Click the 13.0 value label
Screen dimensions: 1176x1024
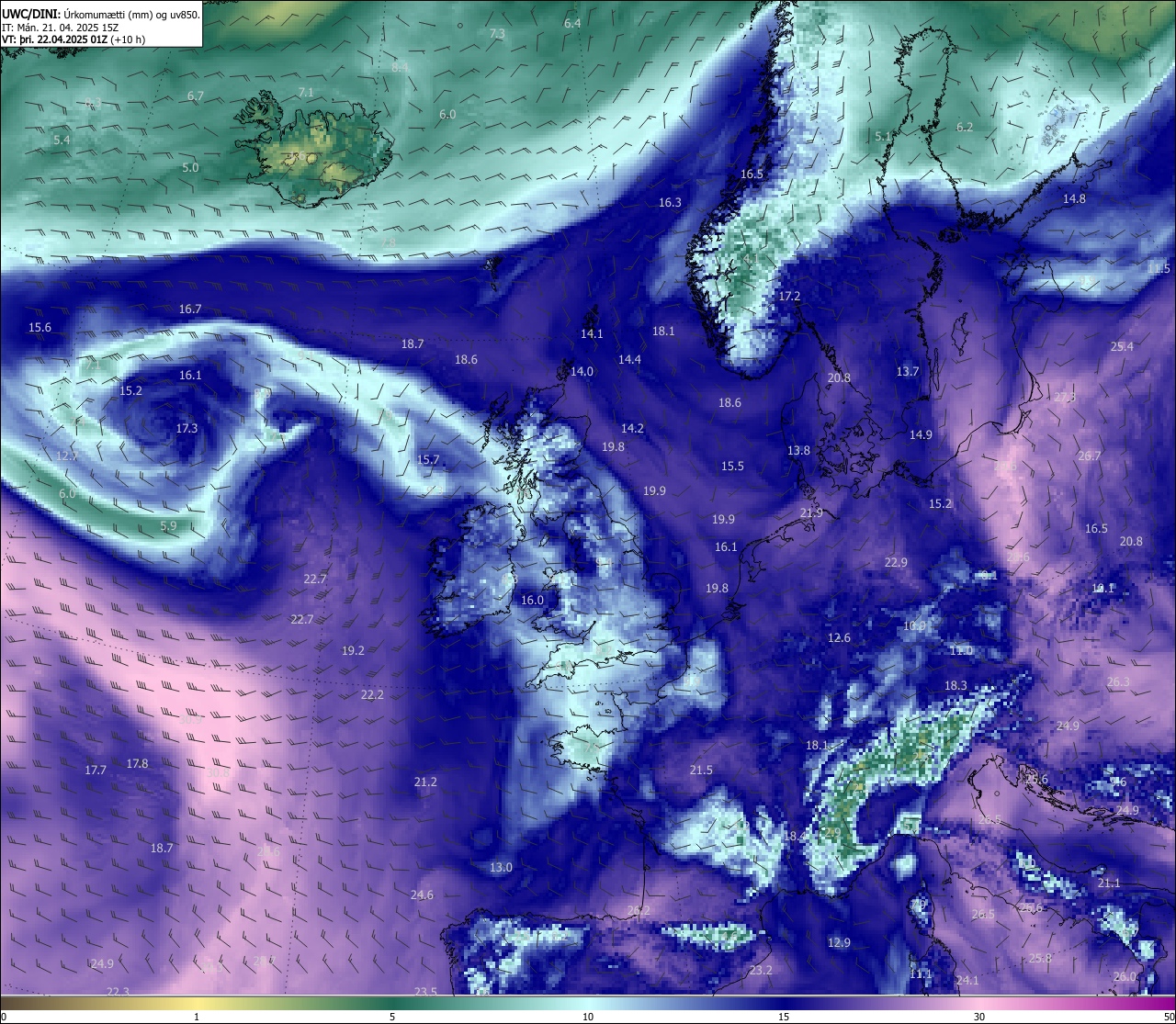(x=501, y=867)
